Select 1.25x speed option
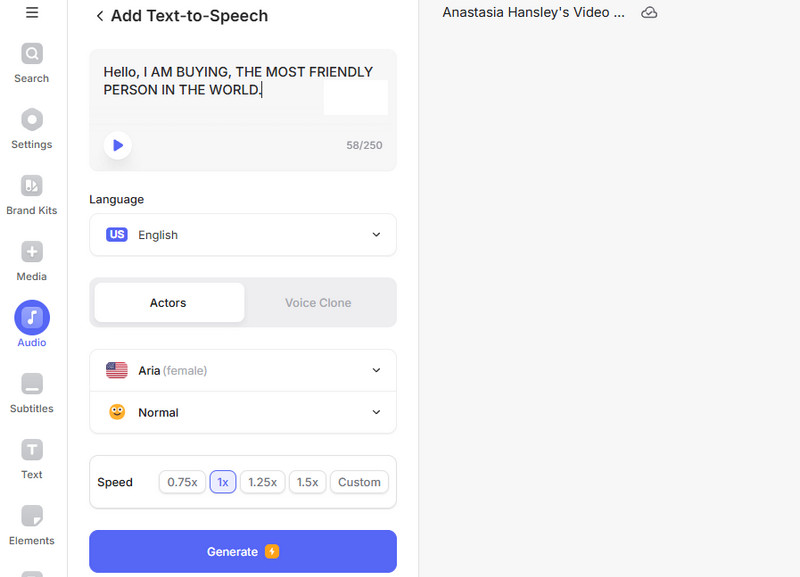This screenshot has width=800, height=577. pyautogui.click(x=262, y=482)
